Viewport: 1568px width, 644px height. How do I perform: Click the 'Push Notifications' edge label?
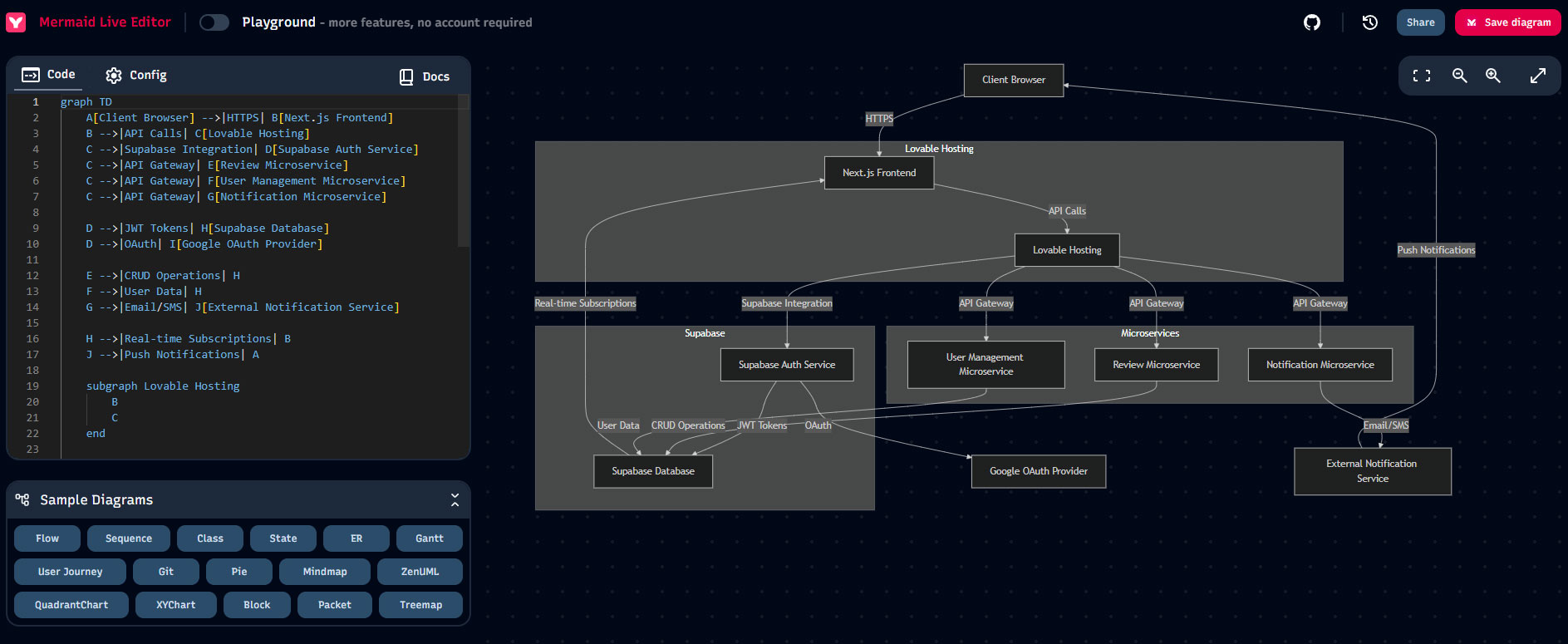(x=1436, y=250)
